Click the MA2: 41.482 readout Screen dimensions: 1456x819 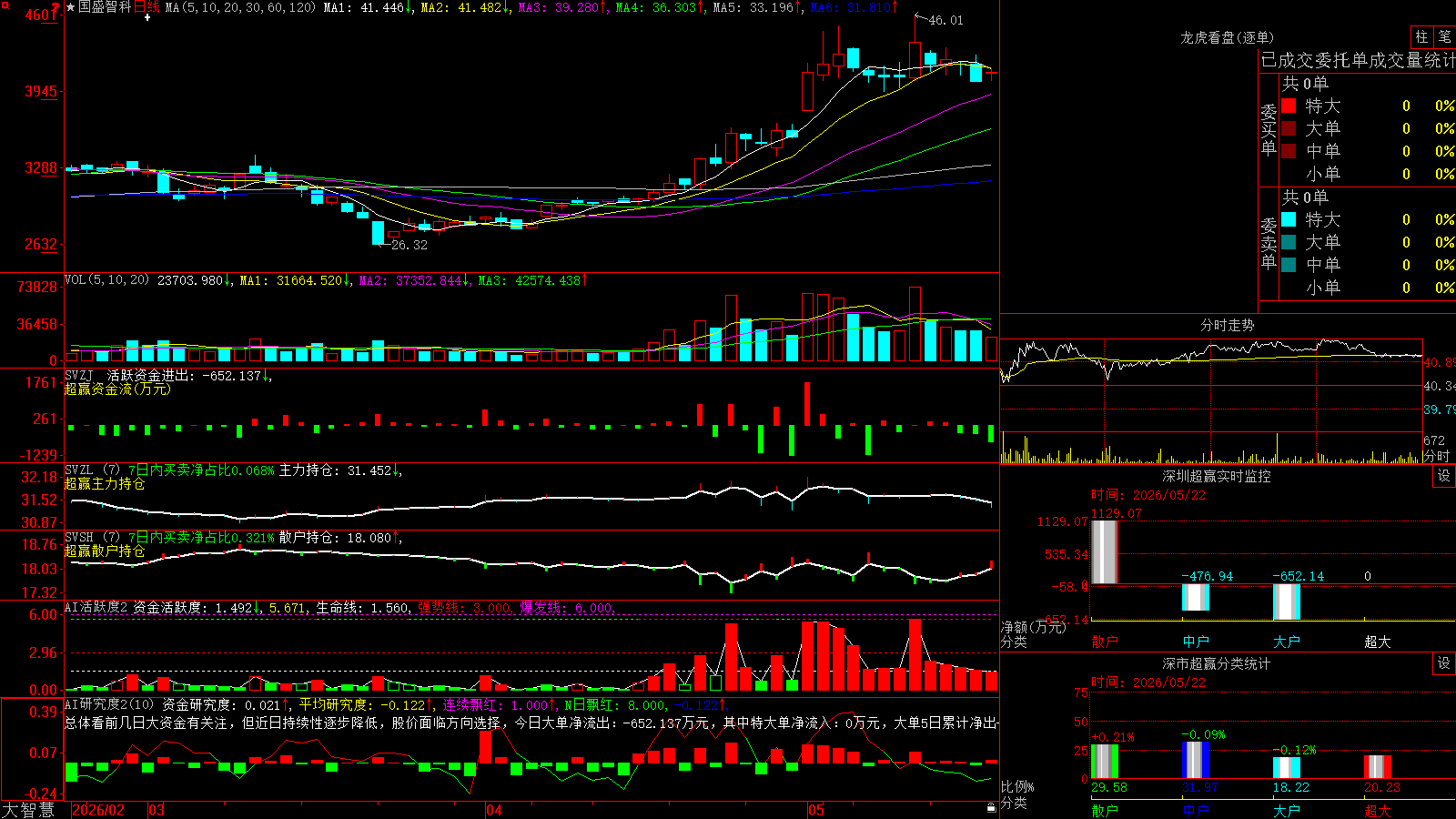(x=465, y=7)
